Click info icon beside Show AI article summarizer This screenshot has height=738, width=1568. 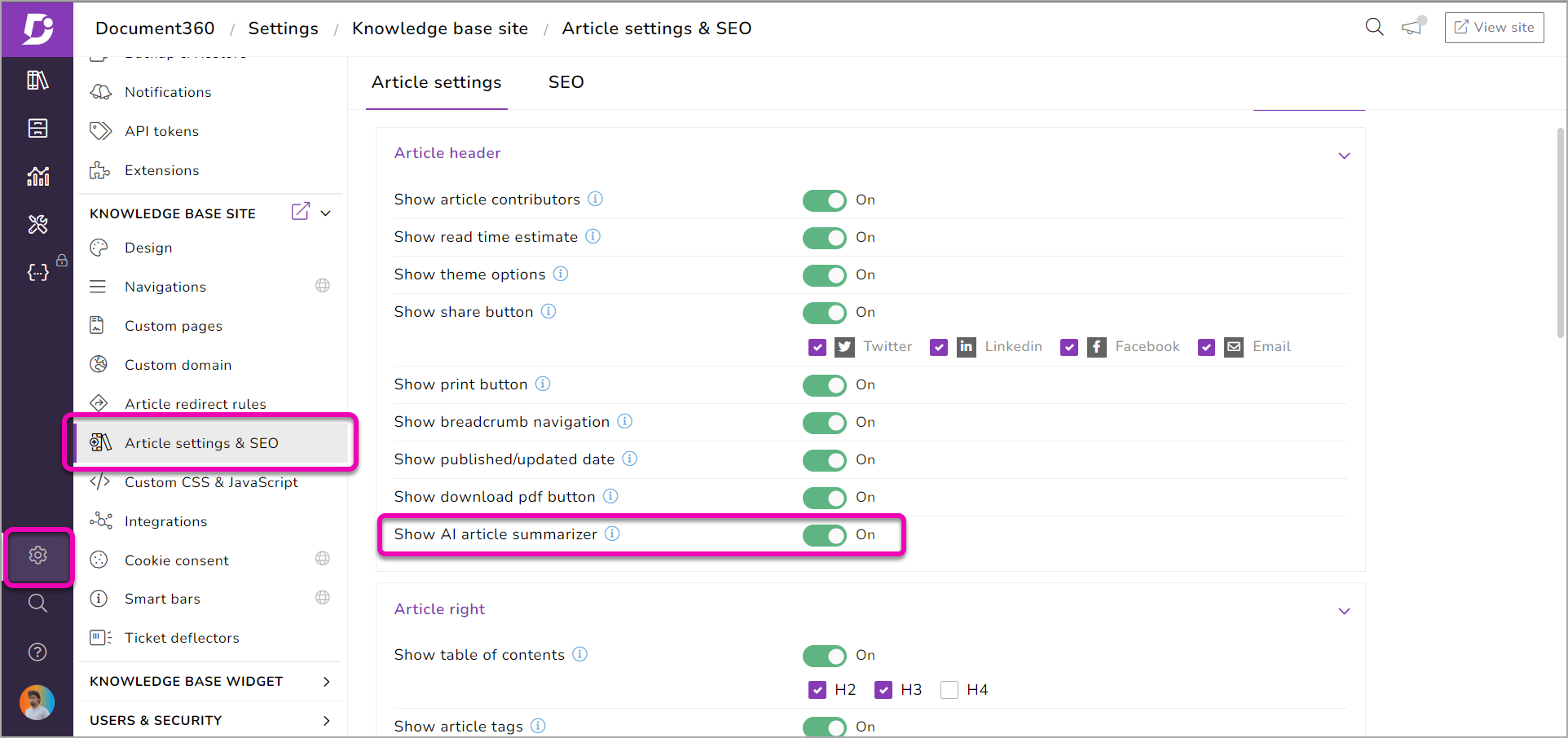612,534
